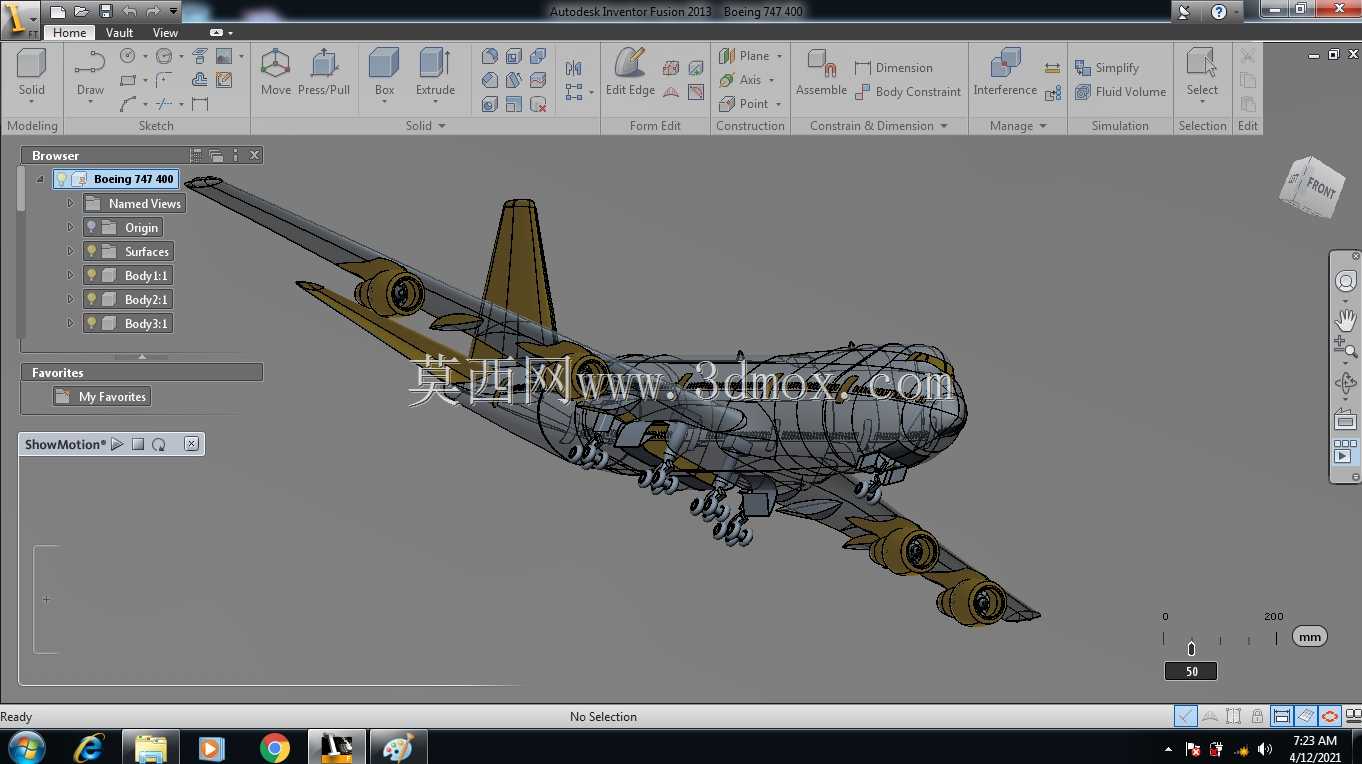Play the ShowMotion animation
This screenshot has height=764, width=1362.
click(117, 444)
